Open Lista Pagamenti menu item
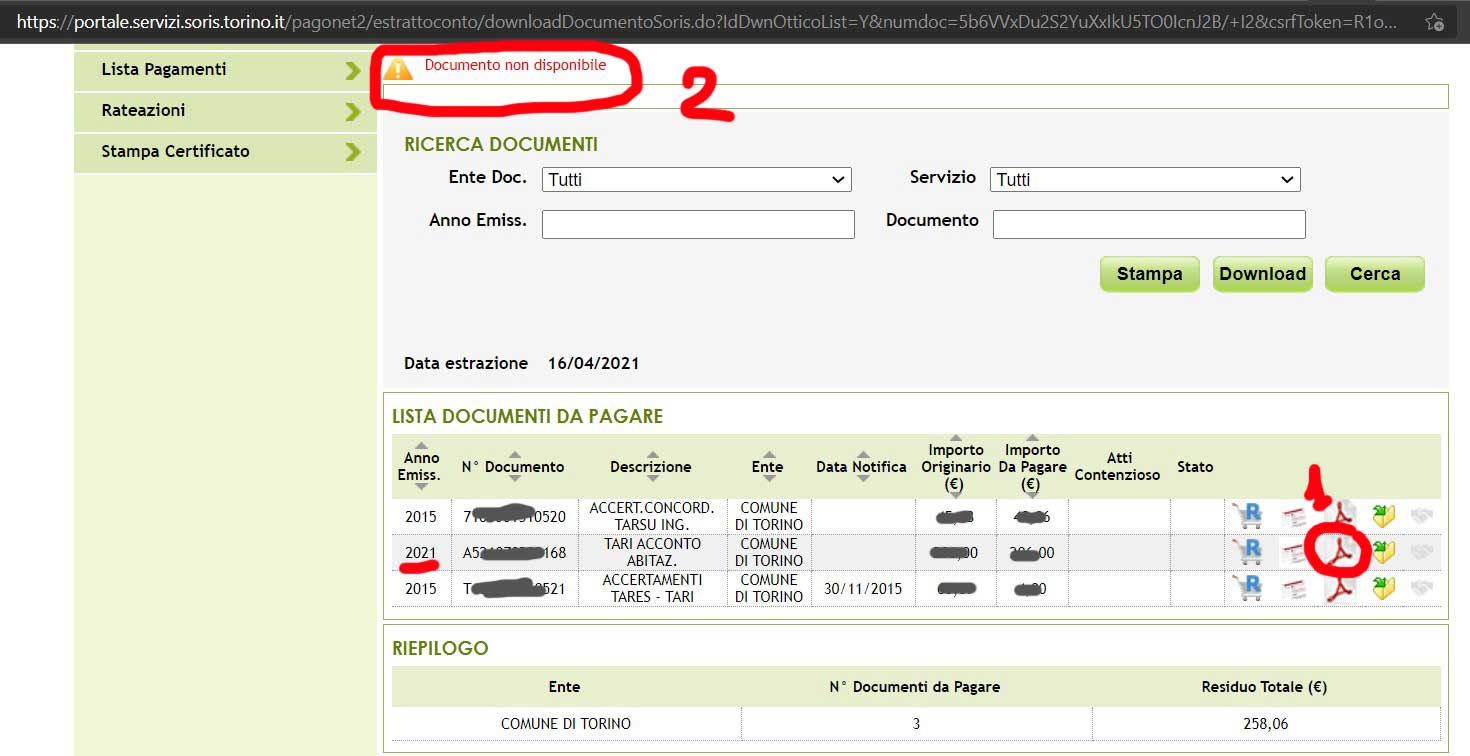 225,70
